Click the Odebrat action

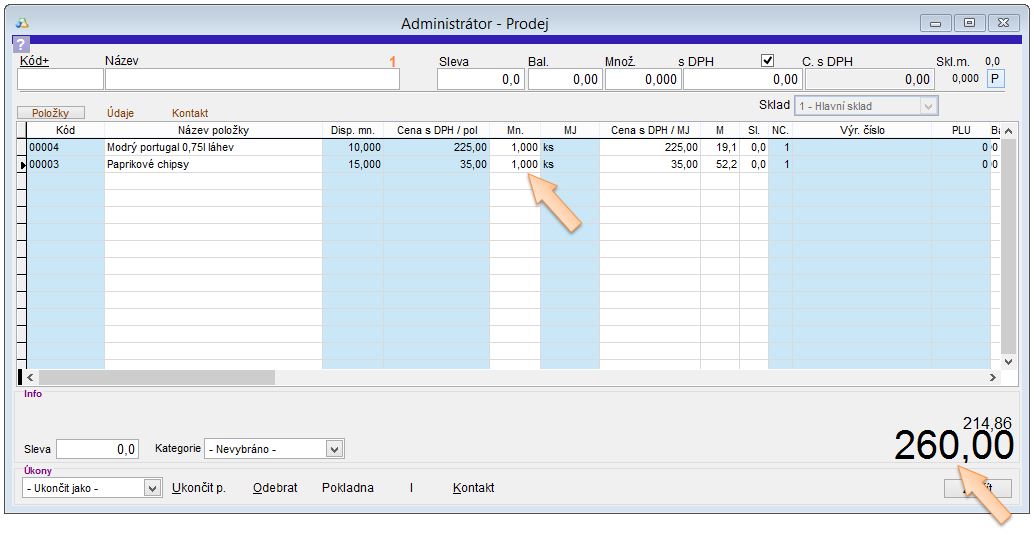pyautogui.click(x=275, y=488)
